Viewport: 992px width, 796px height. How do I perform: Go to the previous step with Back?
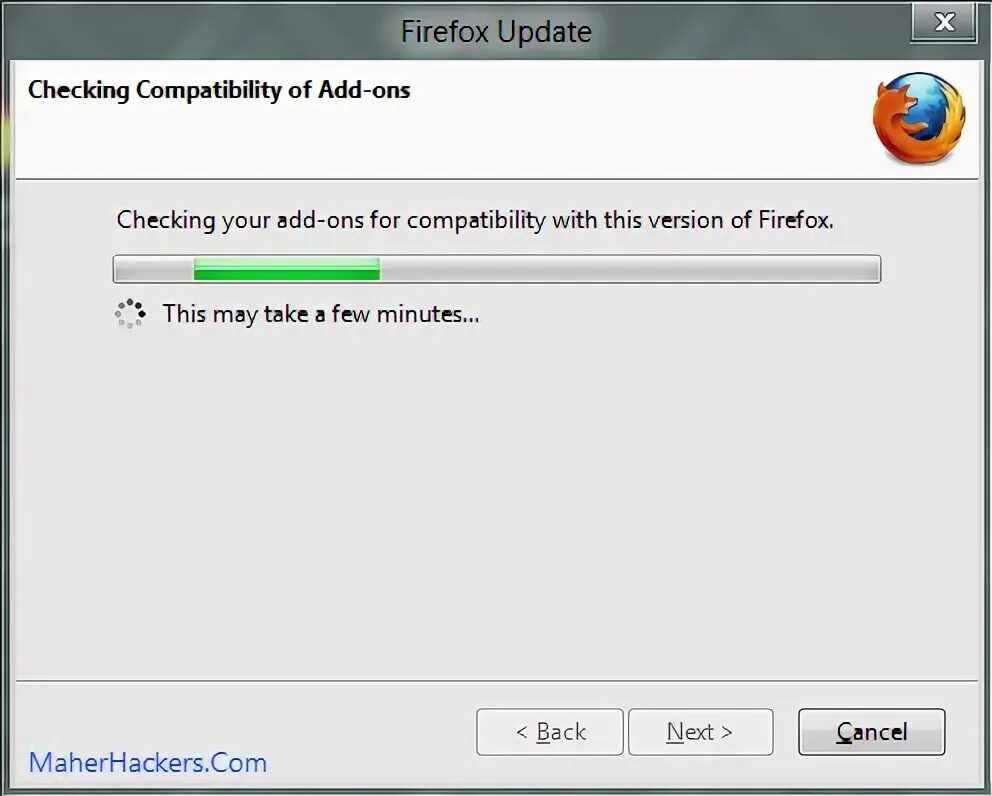550,732
